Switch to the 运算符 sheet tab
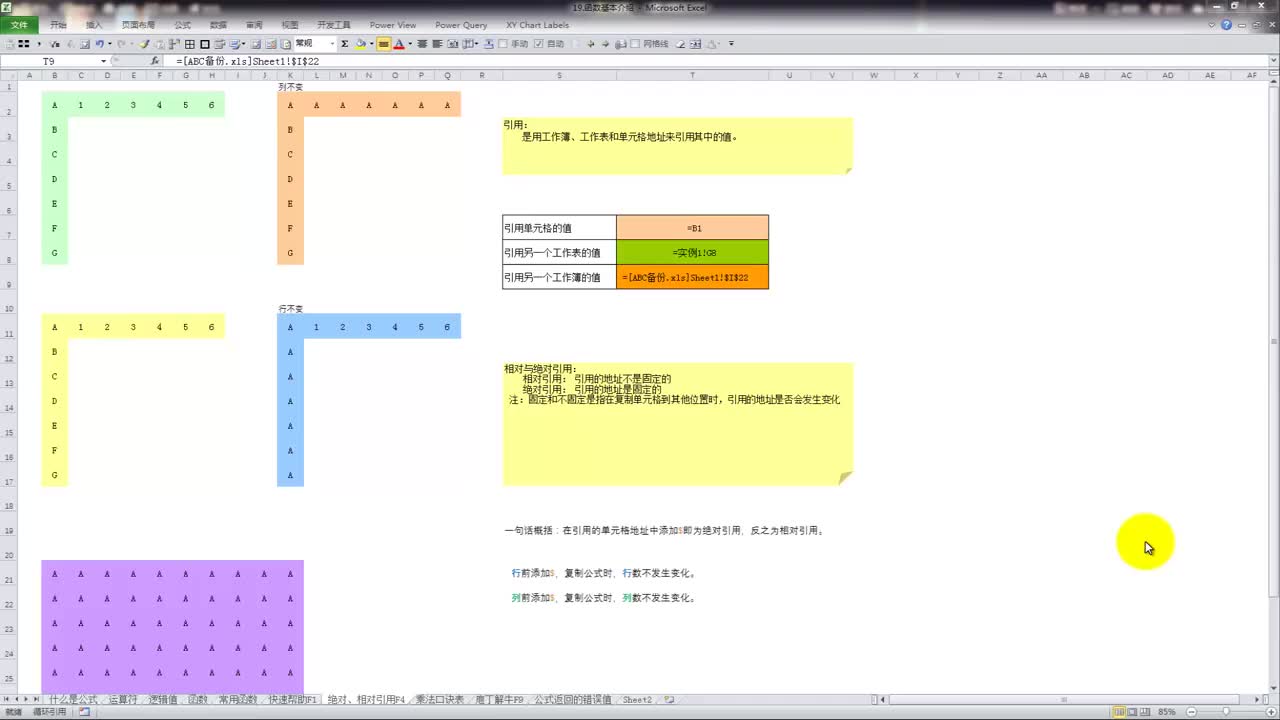 click(123, 700)
